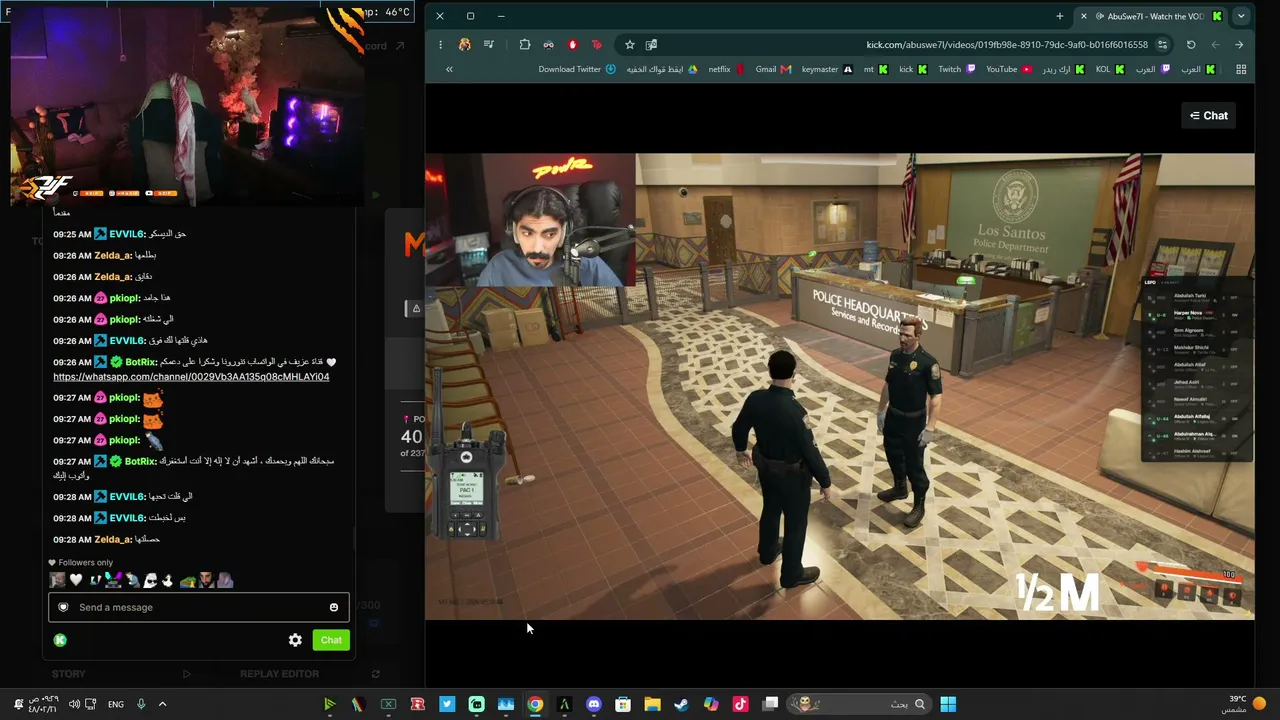The height and width of the screenshot is (720, 1280).
Task: Show hidden system tray icons
Action: pyautogui.click(x=162, y=704)
